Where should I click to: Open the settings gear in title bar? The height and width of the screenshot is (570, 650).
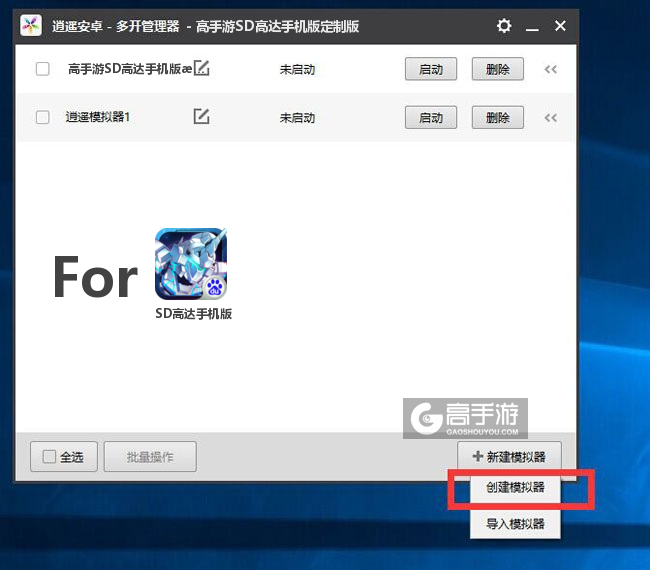click(504, 26)
